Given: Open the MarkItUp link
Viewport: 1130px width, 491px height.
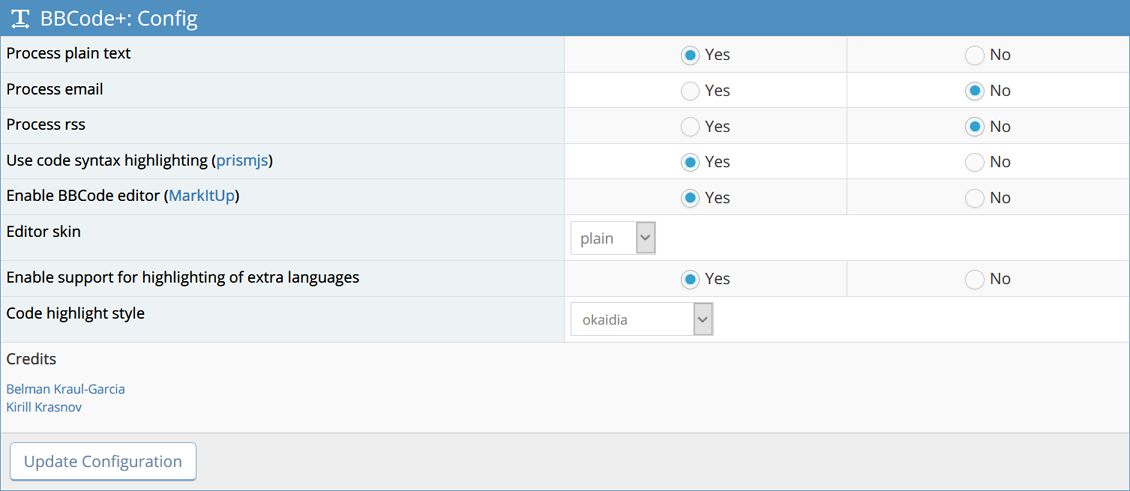Looking at the screenshot, I should [x=201, y=196].
